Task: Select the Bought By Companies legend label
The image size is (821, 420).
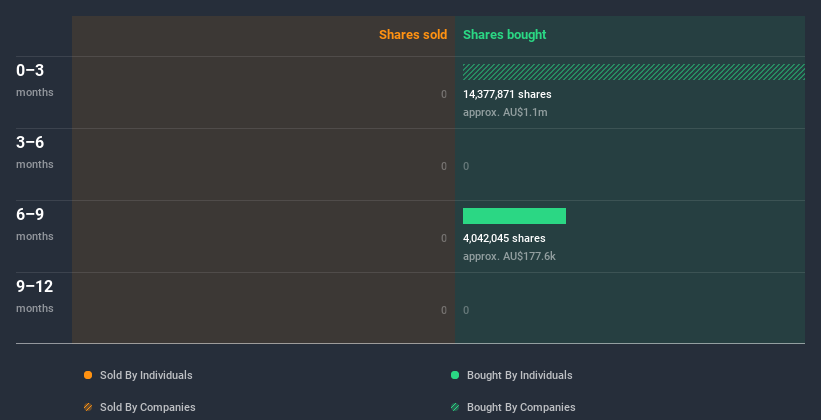Action: (521, 407)
